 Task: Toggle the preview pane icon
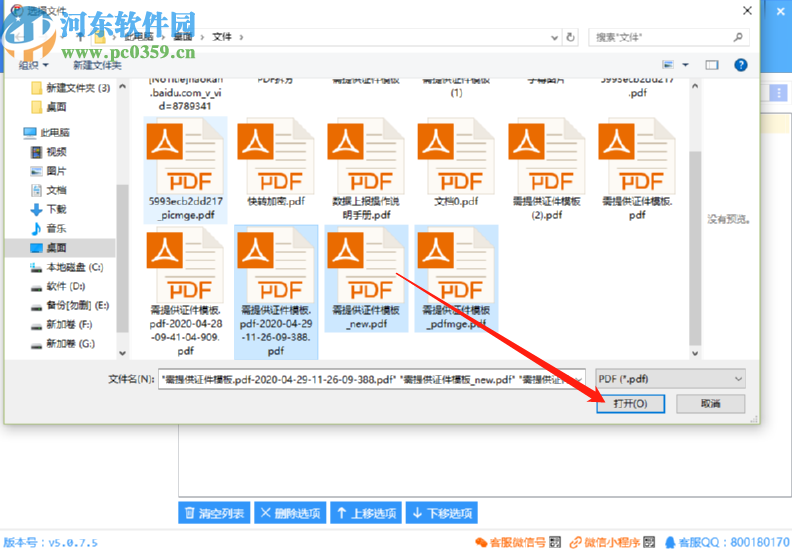click(x=712, y=65)
